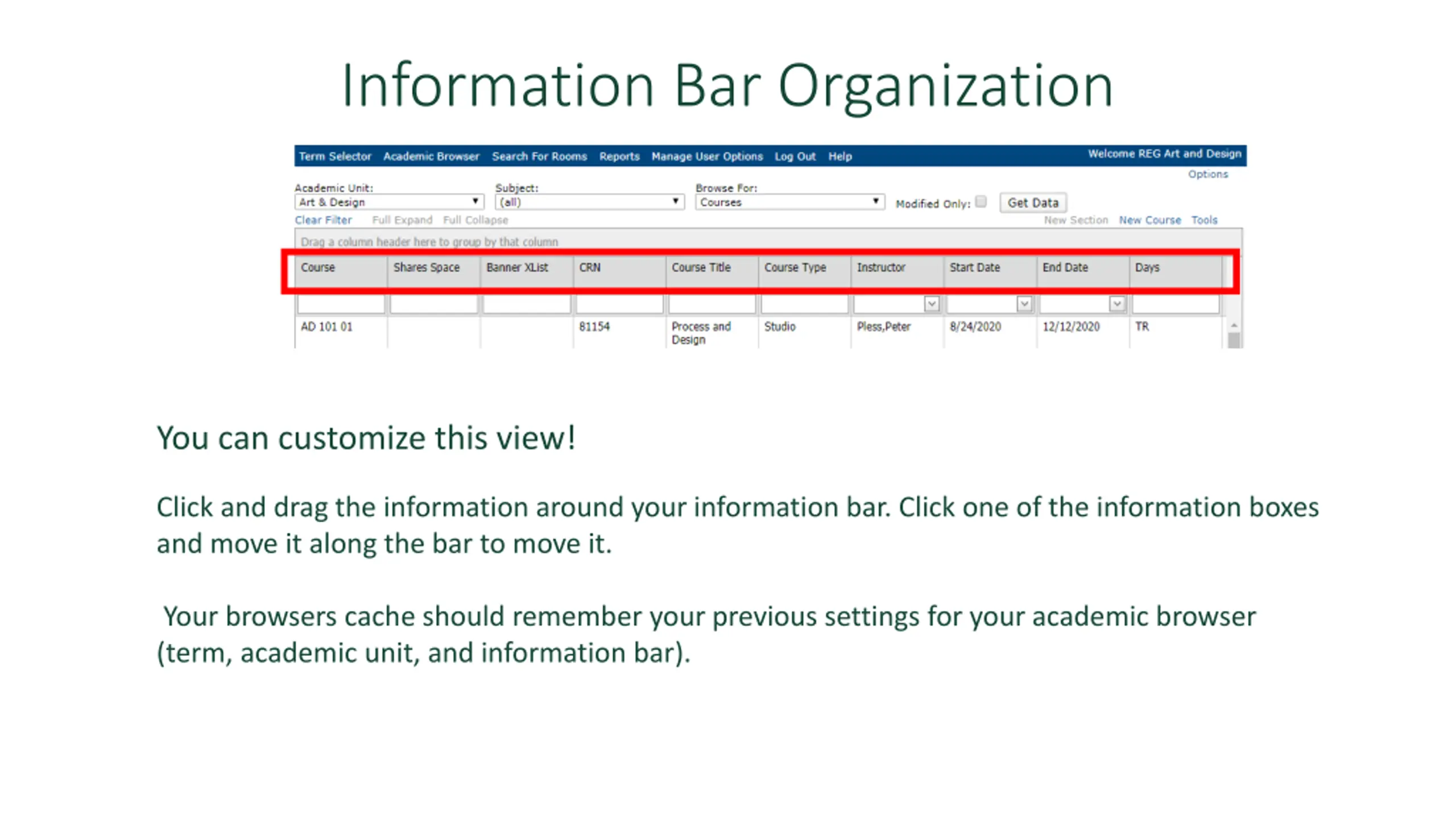The height and width of the screenshot is (819, 1456).
Task: Open the Tools link
Action: tap(1204, 220)
